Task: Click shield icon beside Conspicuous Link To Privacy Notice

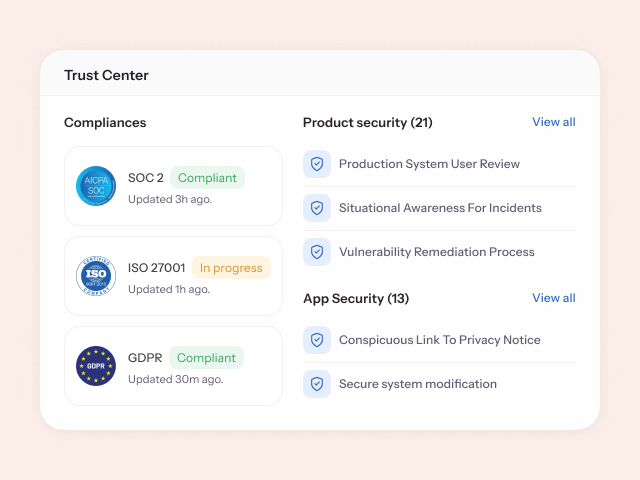Action: [317, 340]
